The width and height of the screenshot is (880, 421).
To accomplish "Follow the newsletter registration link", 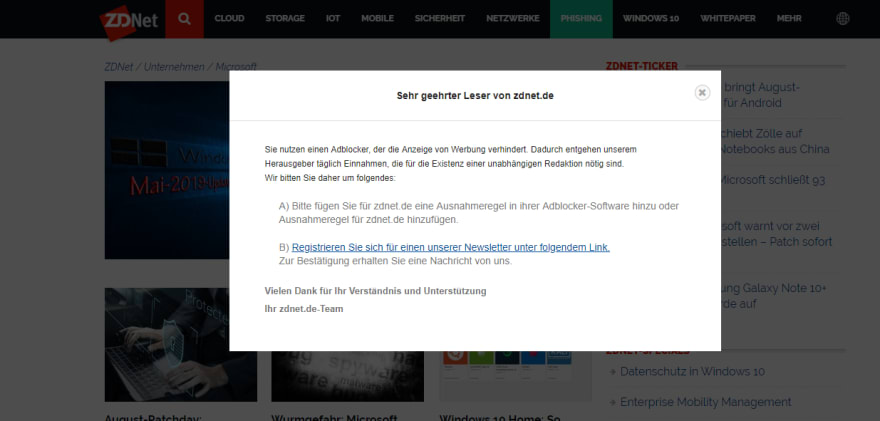I will [x=451, y=247].
